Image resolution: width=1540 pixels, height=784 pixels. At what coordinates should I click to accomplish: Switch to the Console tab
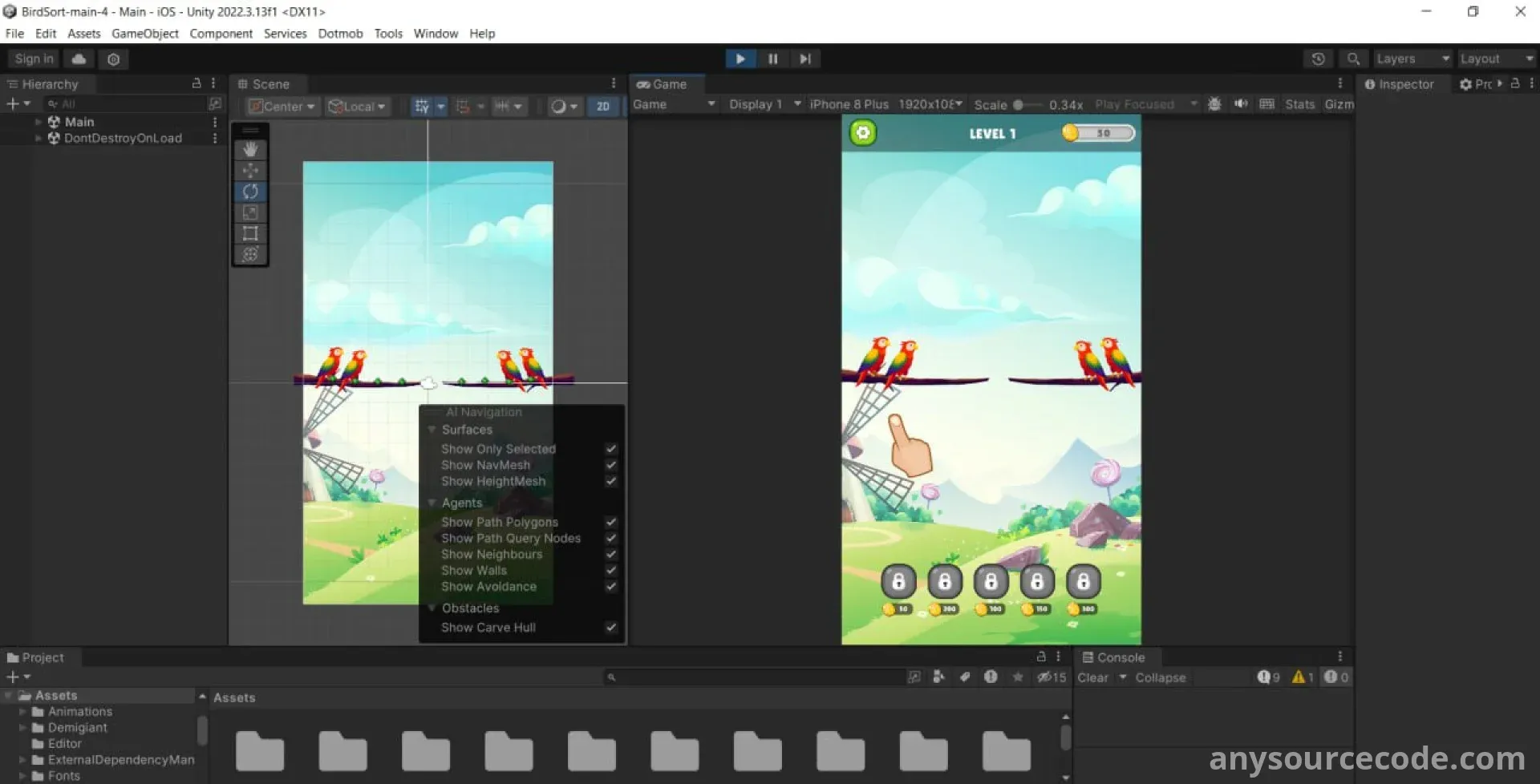click(x=1113, y=657)
